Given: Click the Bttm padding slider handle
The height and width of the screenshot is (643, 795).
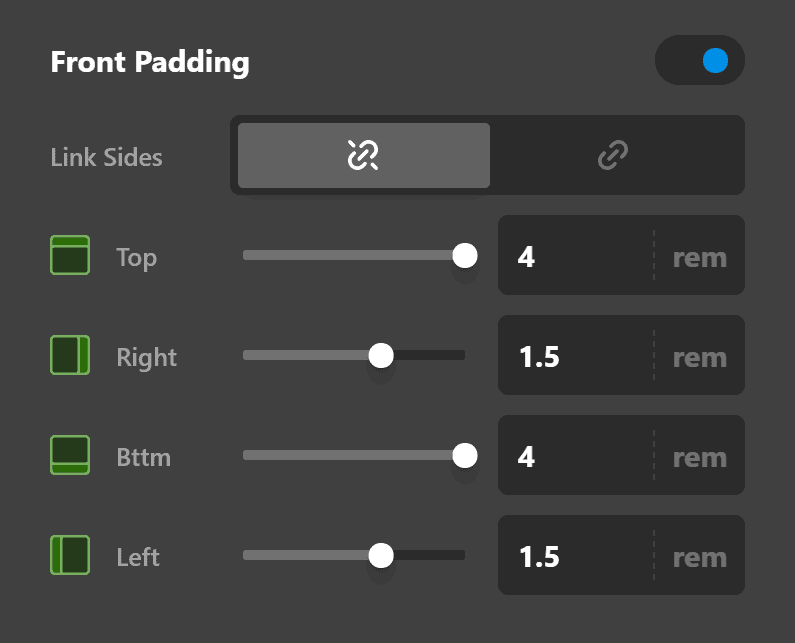Looking at the screenshot, I should tap(464, 456).
